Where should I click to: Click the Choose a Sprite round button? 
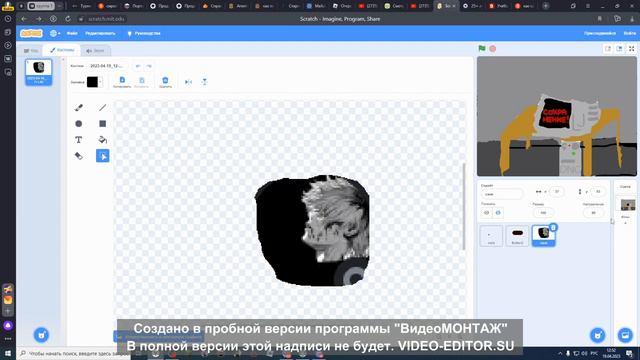pos(598,335)
